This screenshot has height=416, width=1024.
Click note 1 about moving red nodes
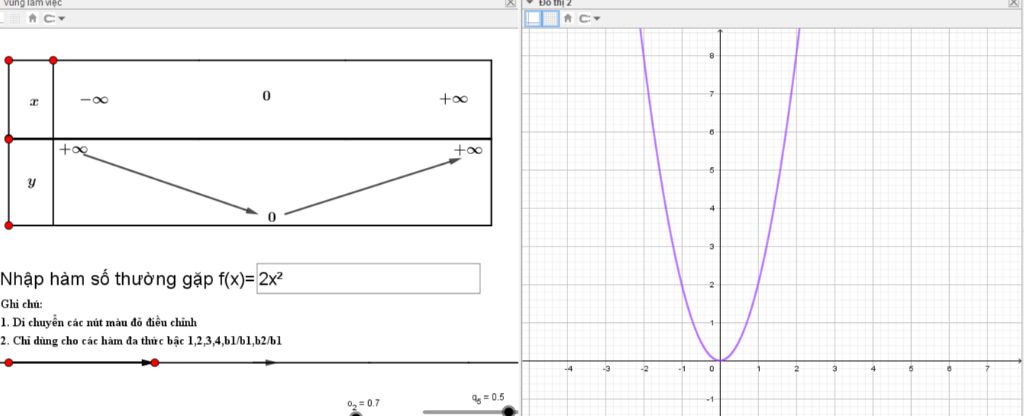coord(99,323)
